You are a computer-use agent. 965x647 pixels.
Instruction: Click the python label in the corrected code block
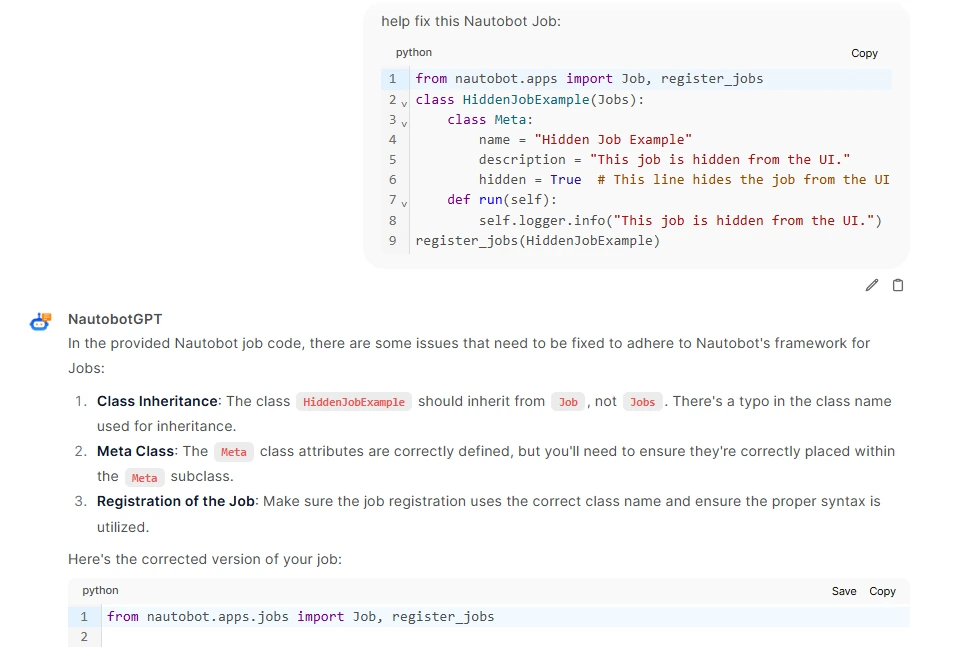tap(100, 590)
